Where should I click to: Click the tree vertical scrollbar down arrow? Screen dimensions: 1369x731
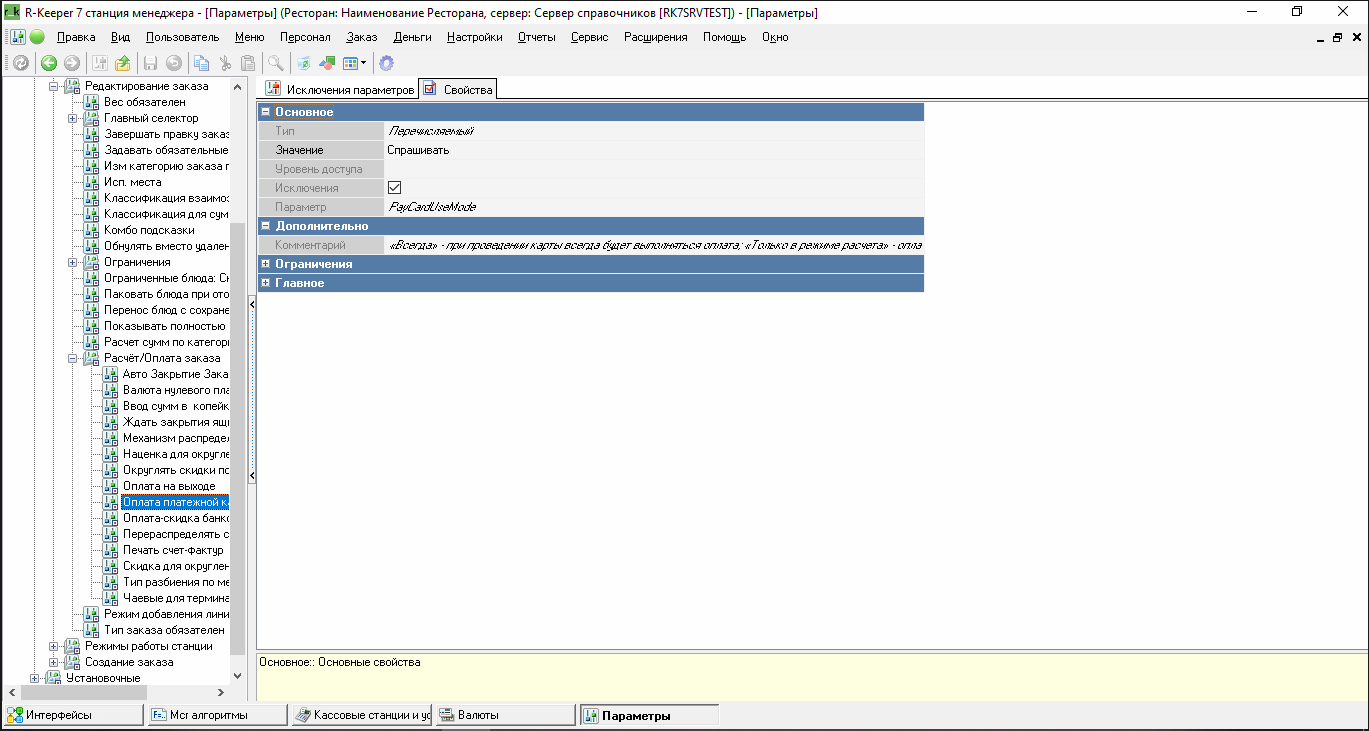pos(237,677)
